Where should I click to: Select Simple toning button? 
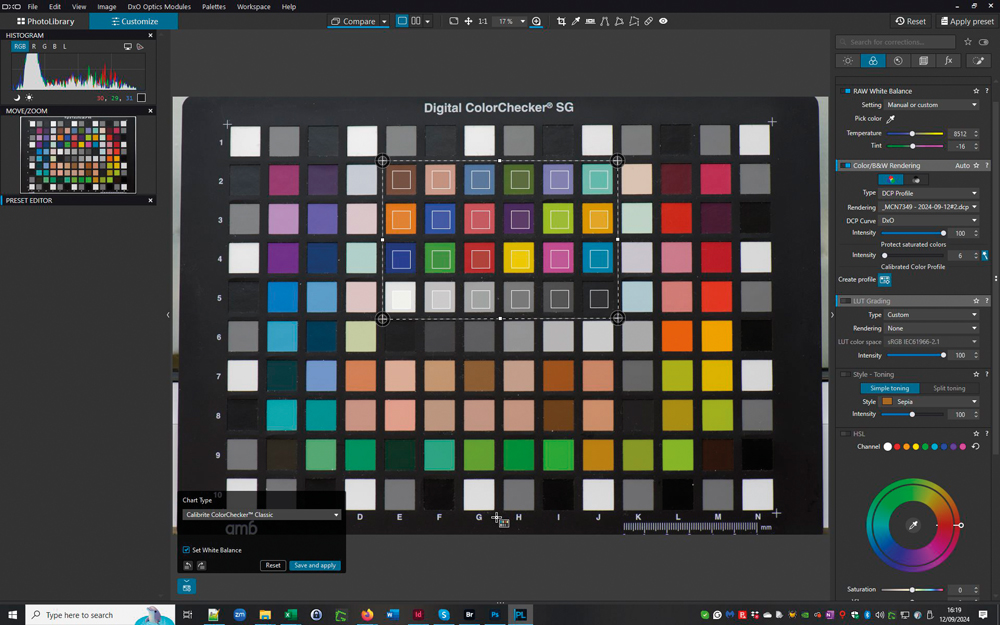890,388
